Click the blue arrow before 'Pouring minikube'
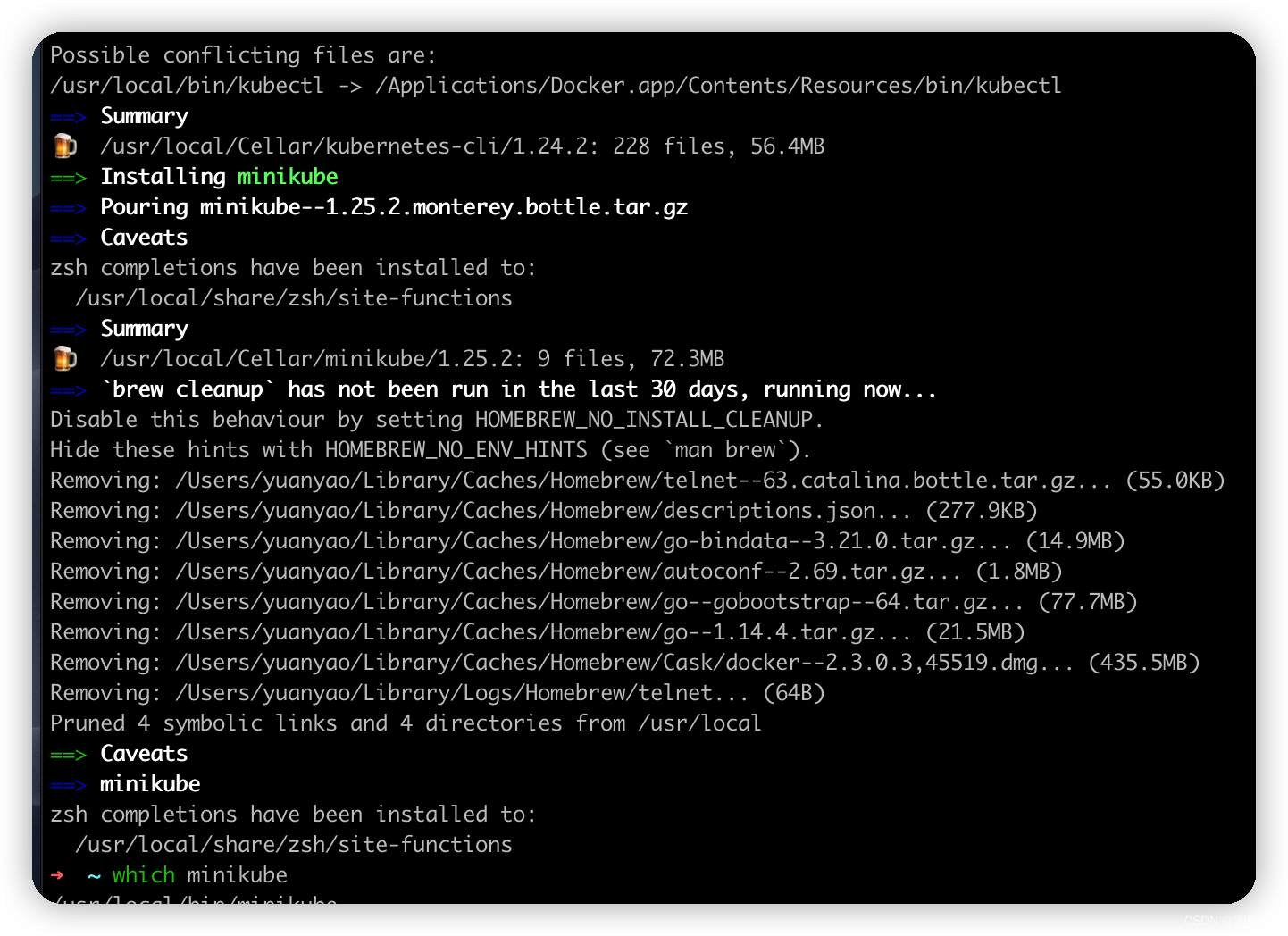The height and width of the screenshot is (936, 1288). pyautogui.click(x=69, y=207)
